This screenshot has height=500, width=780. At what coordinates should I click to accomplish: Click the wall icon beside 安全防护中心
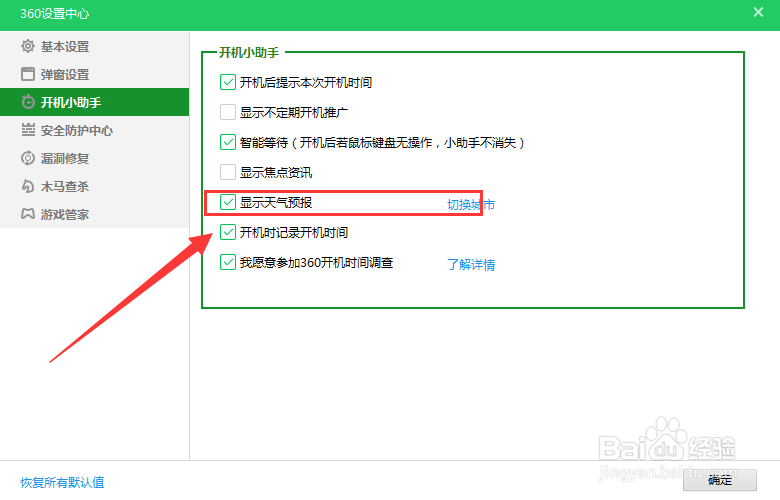pos(28,130)
